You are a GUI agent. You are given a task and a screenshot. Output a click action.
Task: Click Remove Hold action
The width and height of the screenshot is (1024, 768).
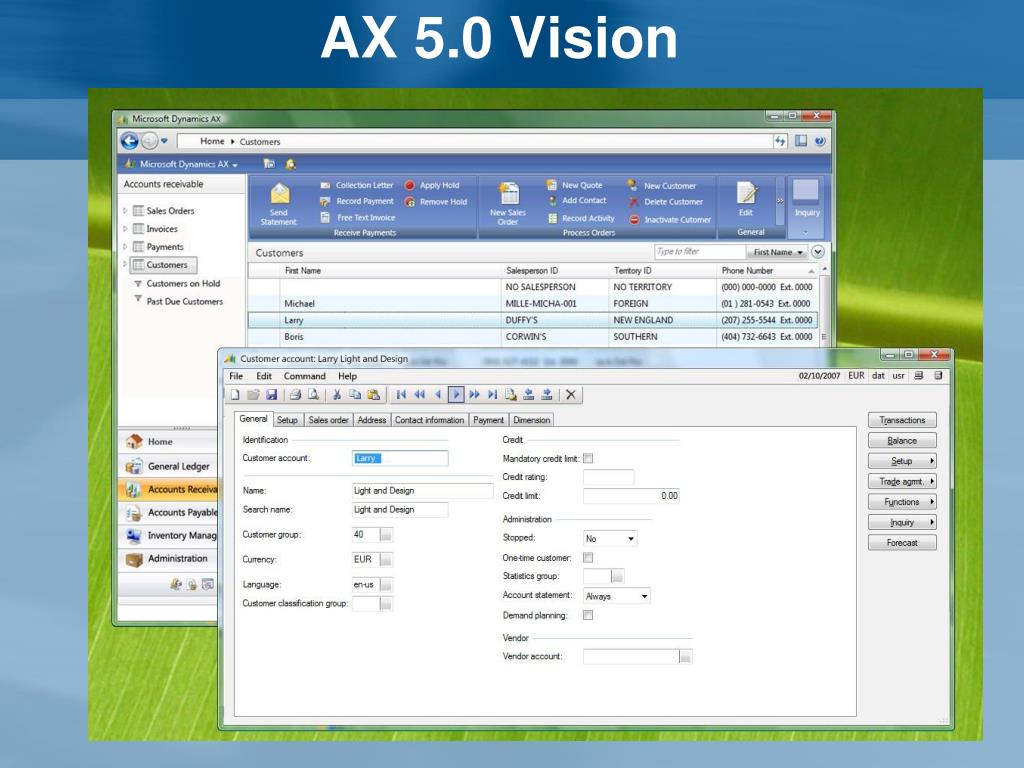click(436, 202)
